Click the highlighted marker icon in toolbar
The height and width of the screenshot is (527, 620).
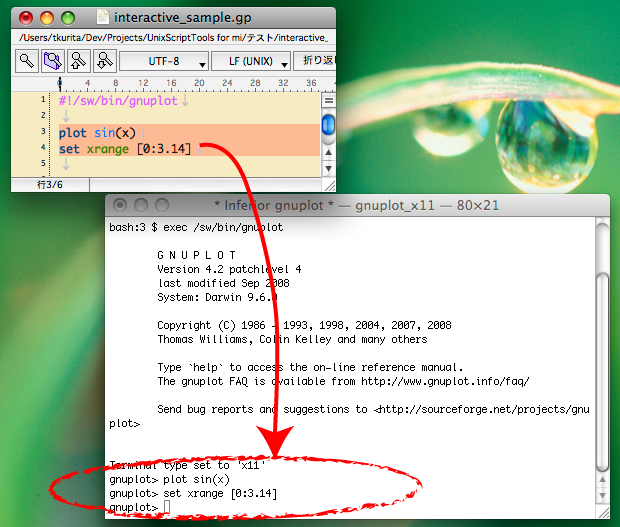tap(52, 61)
